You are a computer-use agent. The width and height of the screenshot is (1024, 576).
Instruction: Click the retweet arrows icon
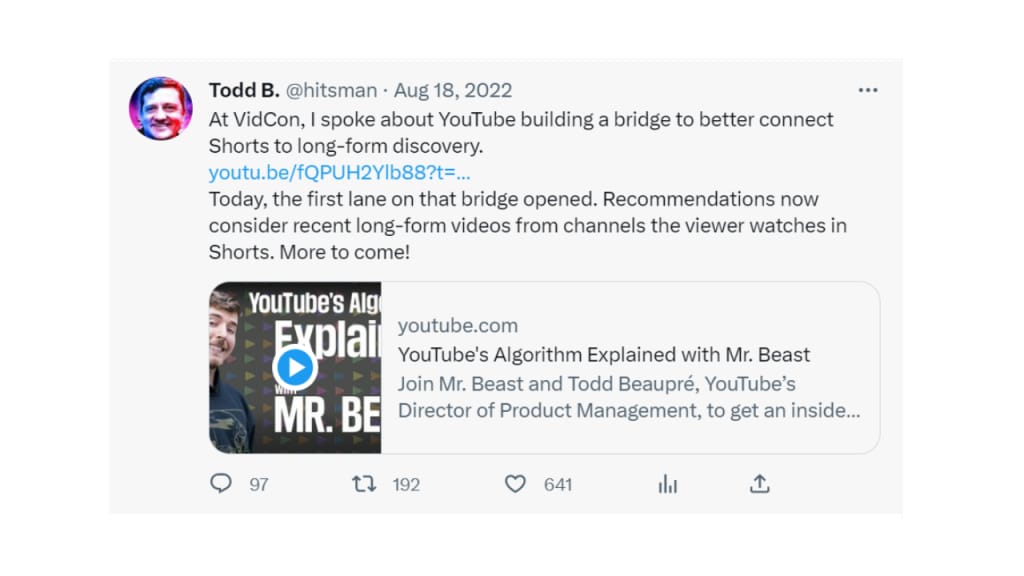click(364, 484)
